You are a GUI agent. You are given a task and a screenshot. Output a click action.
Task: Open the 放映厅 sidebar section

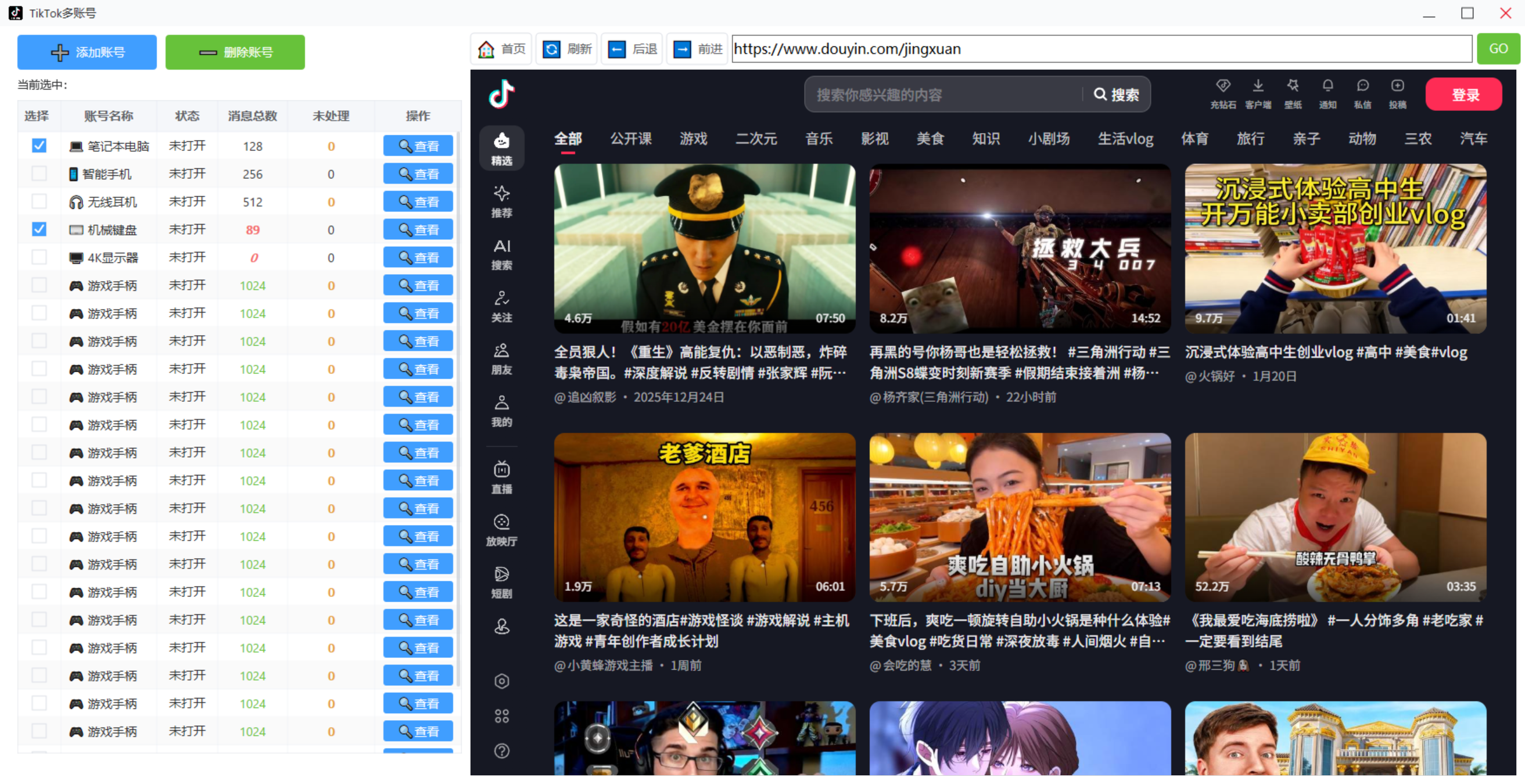(501, 530)
